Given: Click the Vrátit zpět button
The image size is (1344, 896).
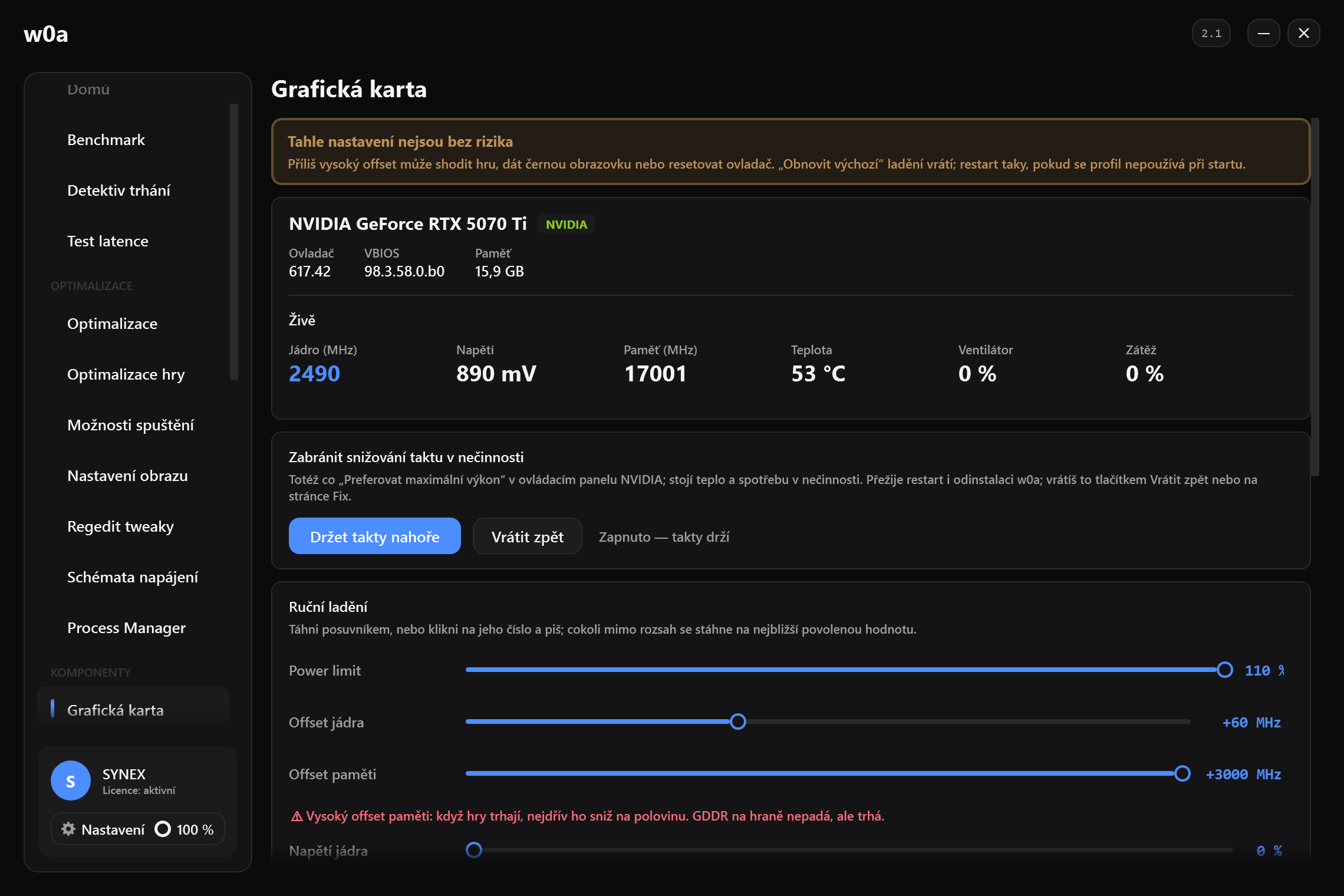Looking at the screenshot, I should point(528,536).
